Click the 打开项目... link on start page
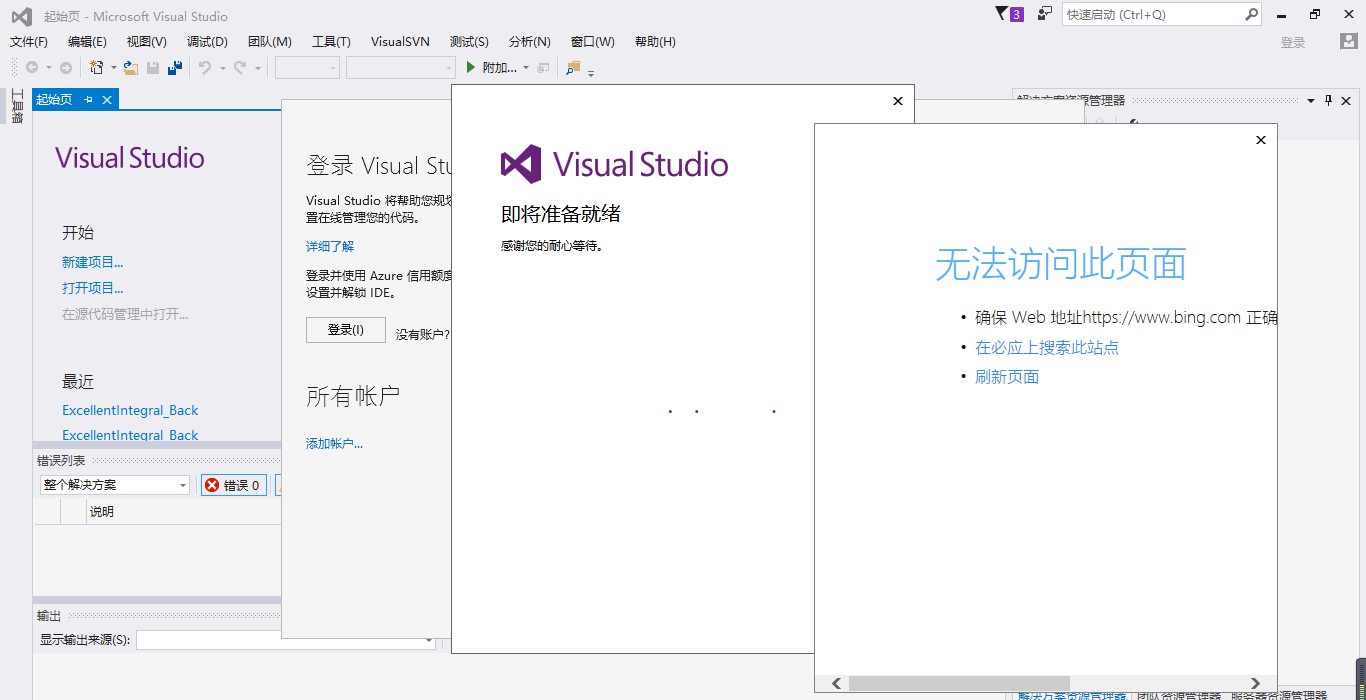 tap(93, 288)
